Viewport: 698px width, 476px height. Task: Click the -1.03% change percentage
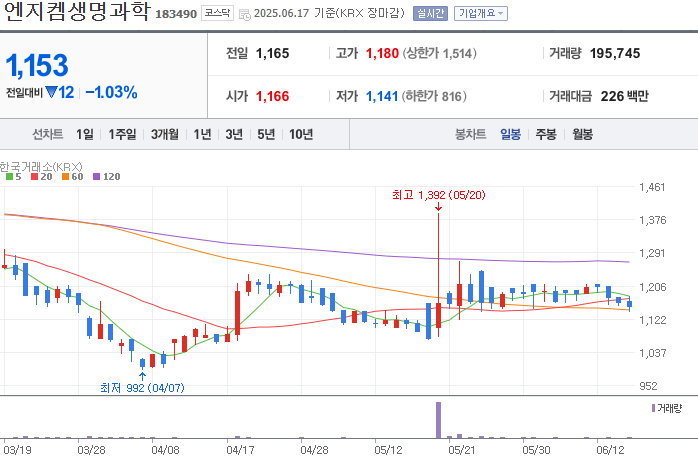coord(111,93)
